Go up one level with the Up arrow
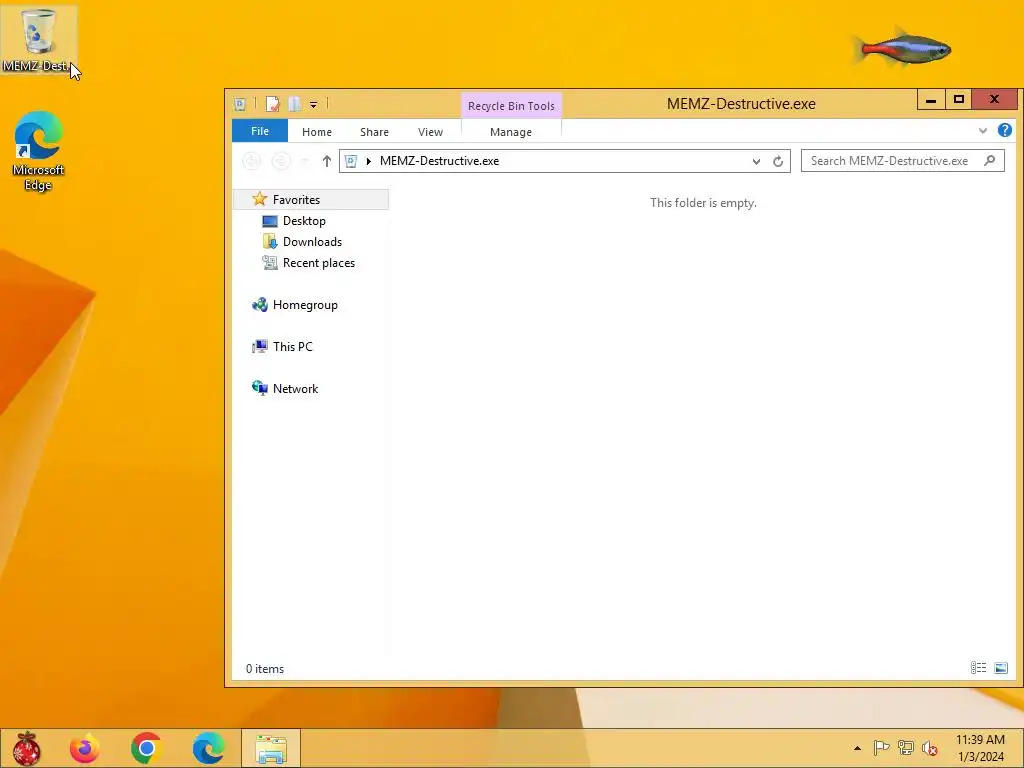The width and height of the screenshot is (1024, 768). [x=327, y=161]
